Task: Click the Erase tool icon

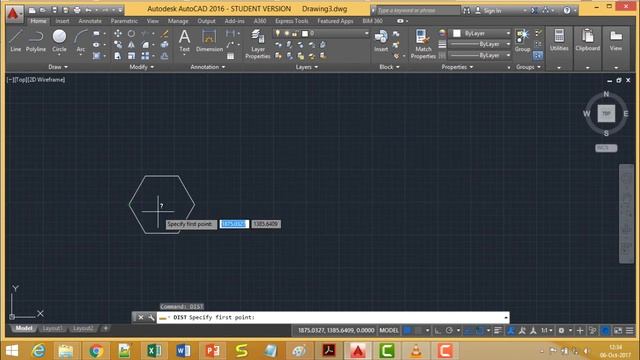Action: (164, 33)
